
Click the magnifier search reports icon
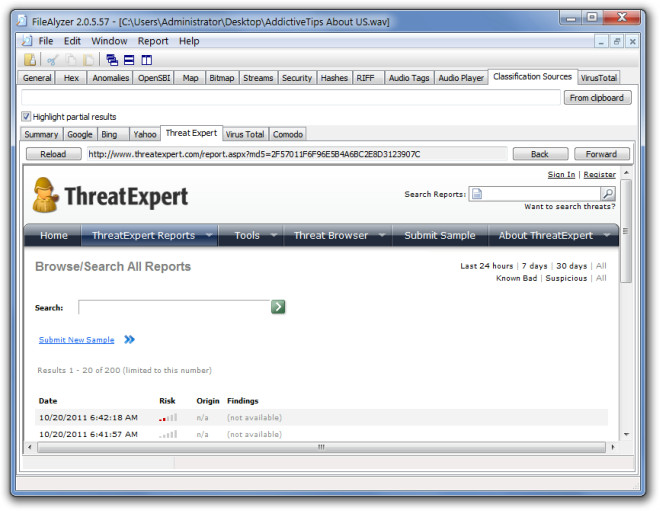pyautogui.click(x=608, y=194)
